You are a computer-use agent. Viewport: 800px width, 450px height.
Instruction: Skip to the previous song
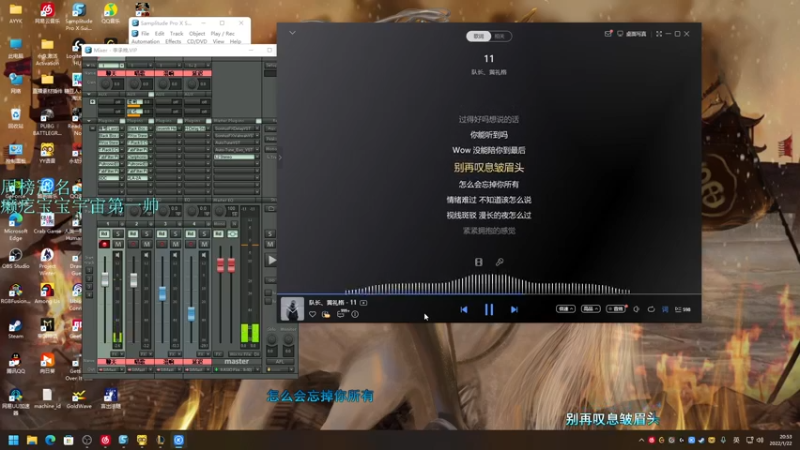[x=464, y=309]
